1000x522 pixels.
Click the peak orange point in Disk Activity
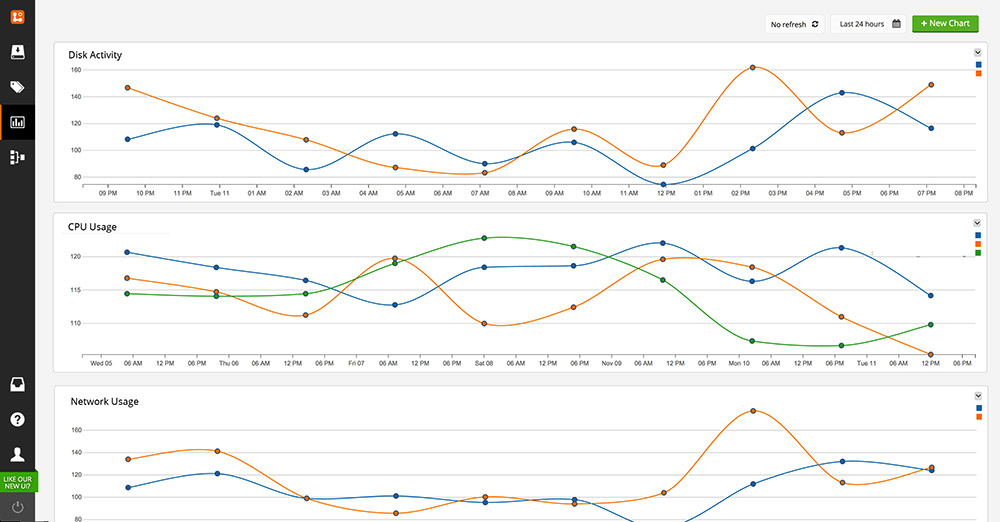tap(752, 68)
